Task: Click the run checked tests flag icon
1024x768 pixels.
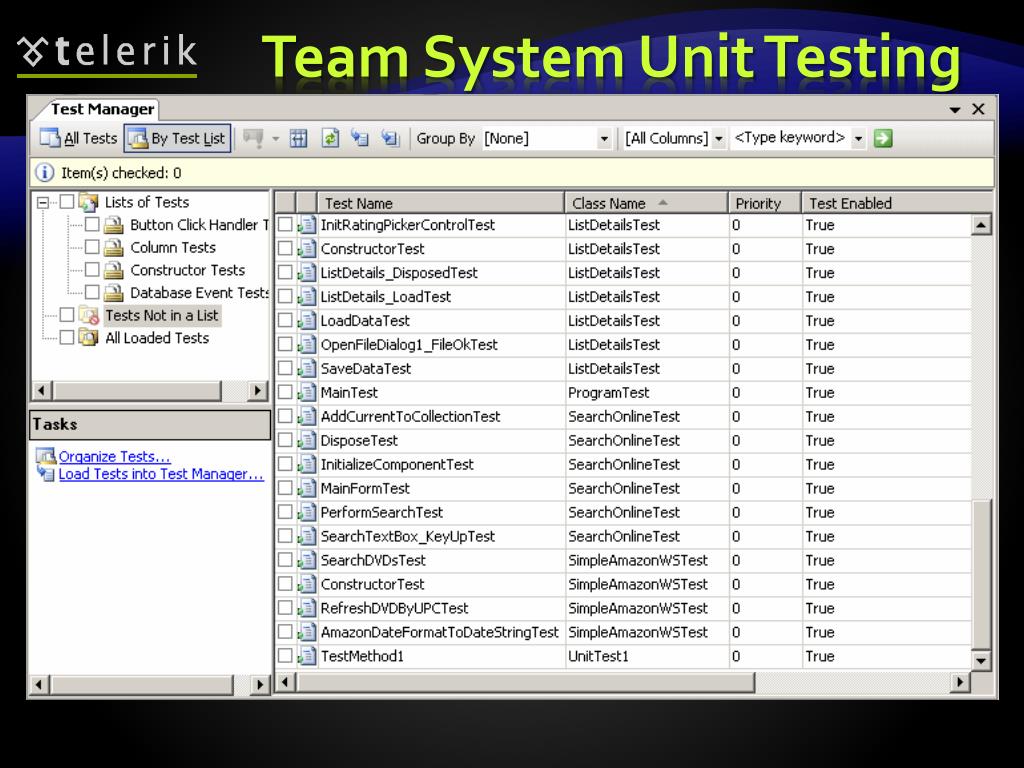Action: [x=253, y=138]
